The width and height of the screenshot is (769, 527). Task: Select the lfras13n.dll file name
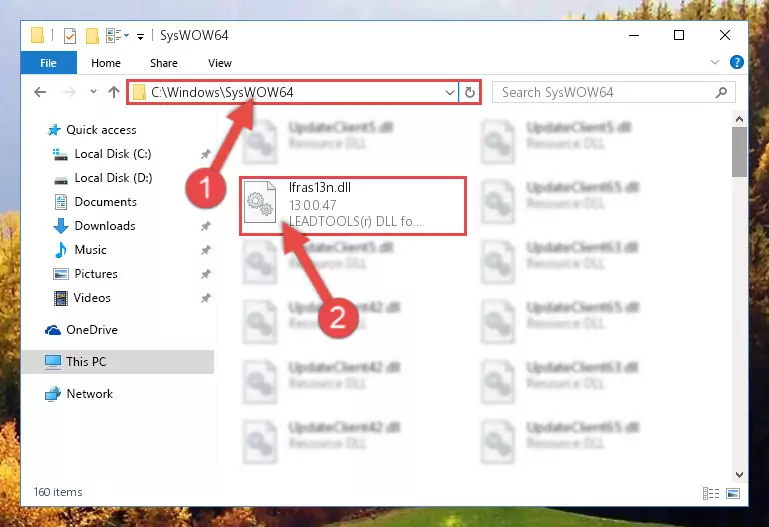(x=320, y=188)
